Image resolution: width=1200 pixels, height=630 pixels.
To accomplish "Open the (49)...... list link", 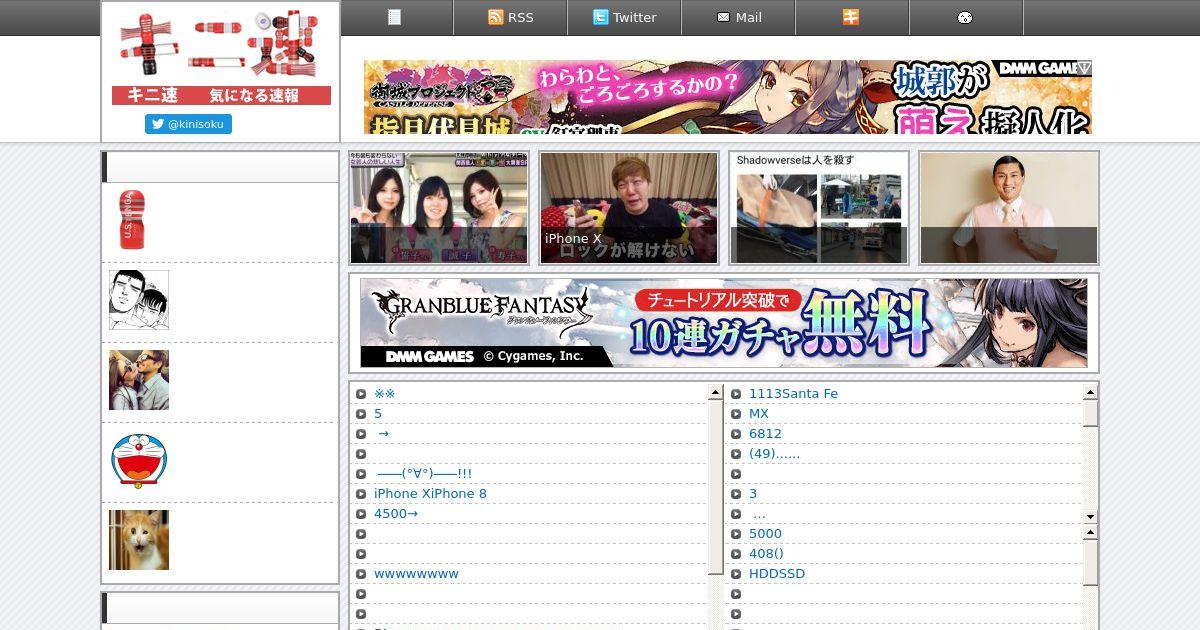I will tap(774, 453).
